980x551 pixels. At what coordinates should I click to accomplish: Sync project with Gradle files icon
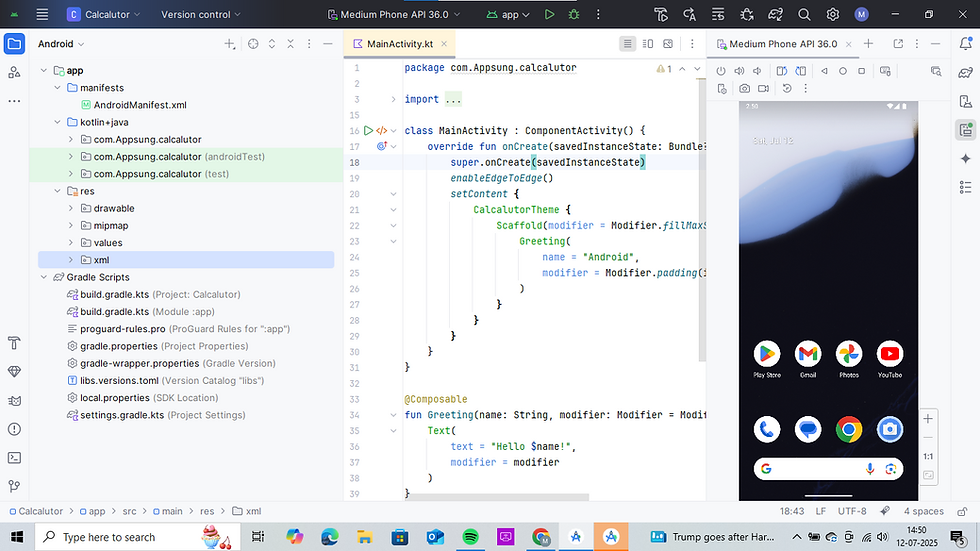(776, 14)
